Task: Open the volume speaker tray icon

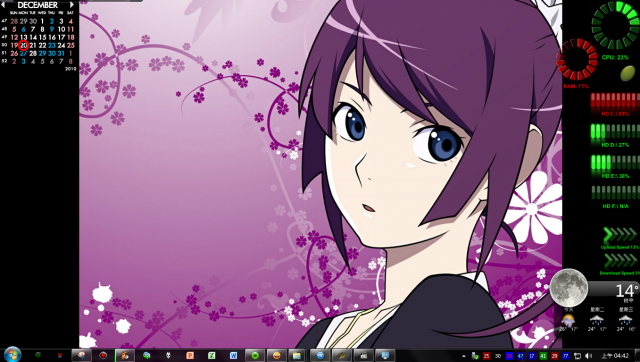Action: coord(588,356)
